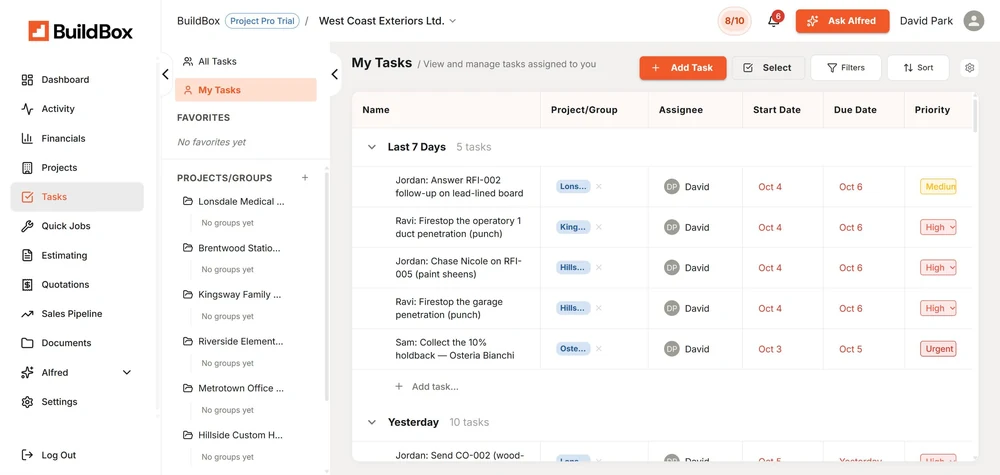This screenshot has width=1000, height=475.
Task: Open West Coast Exteriors Ltd. company dropdown
Action: click(388, 21)
